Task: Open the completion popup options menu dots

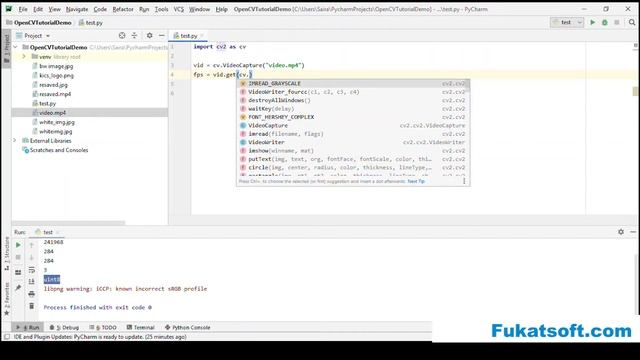Action: (x=464, y=181)
